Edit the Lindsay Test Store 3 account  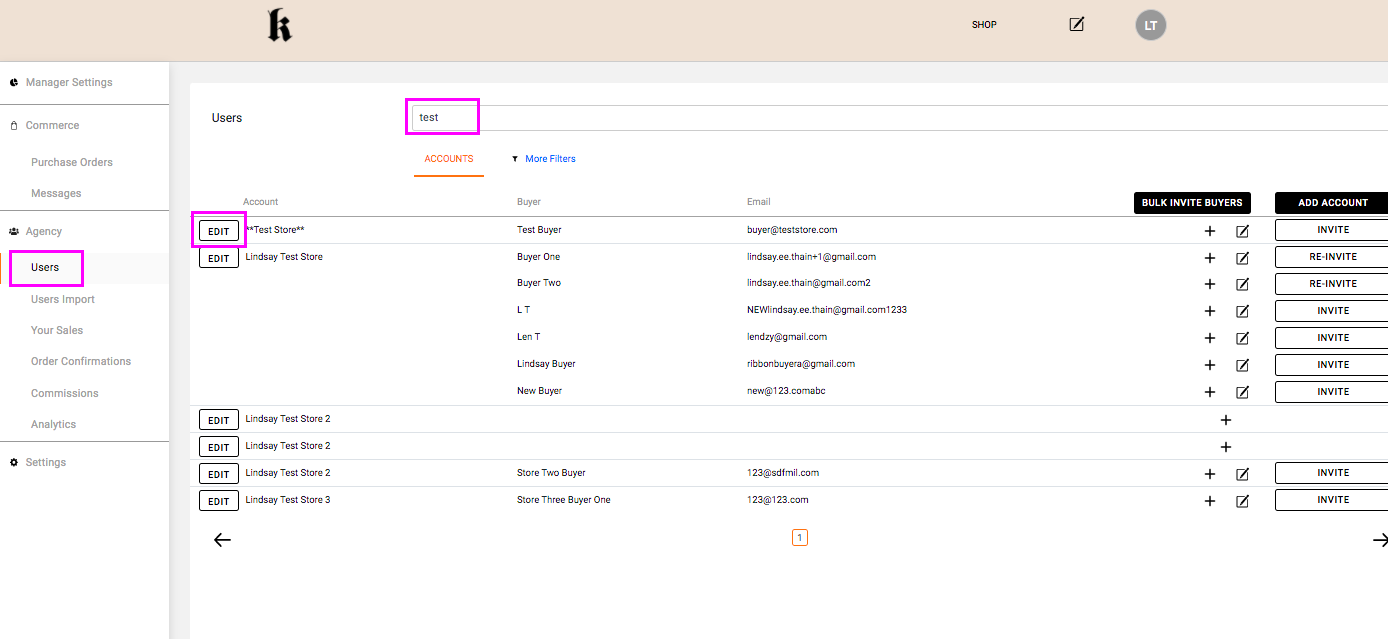[218, 501]
